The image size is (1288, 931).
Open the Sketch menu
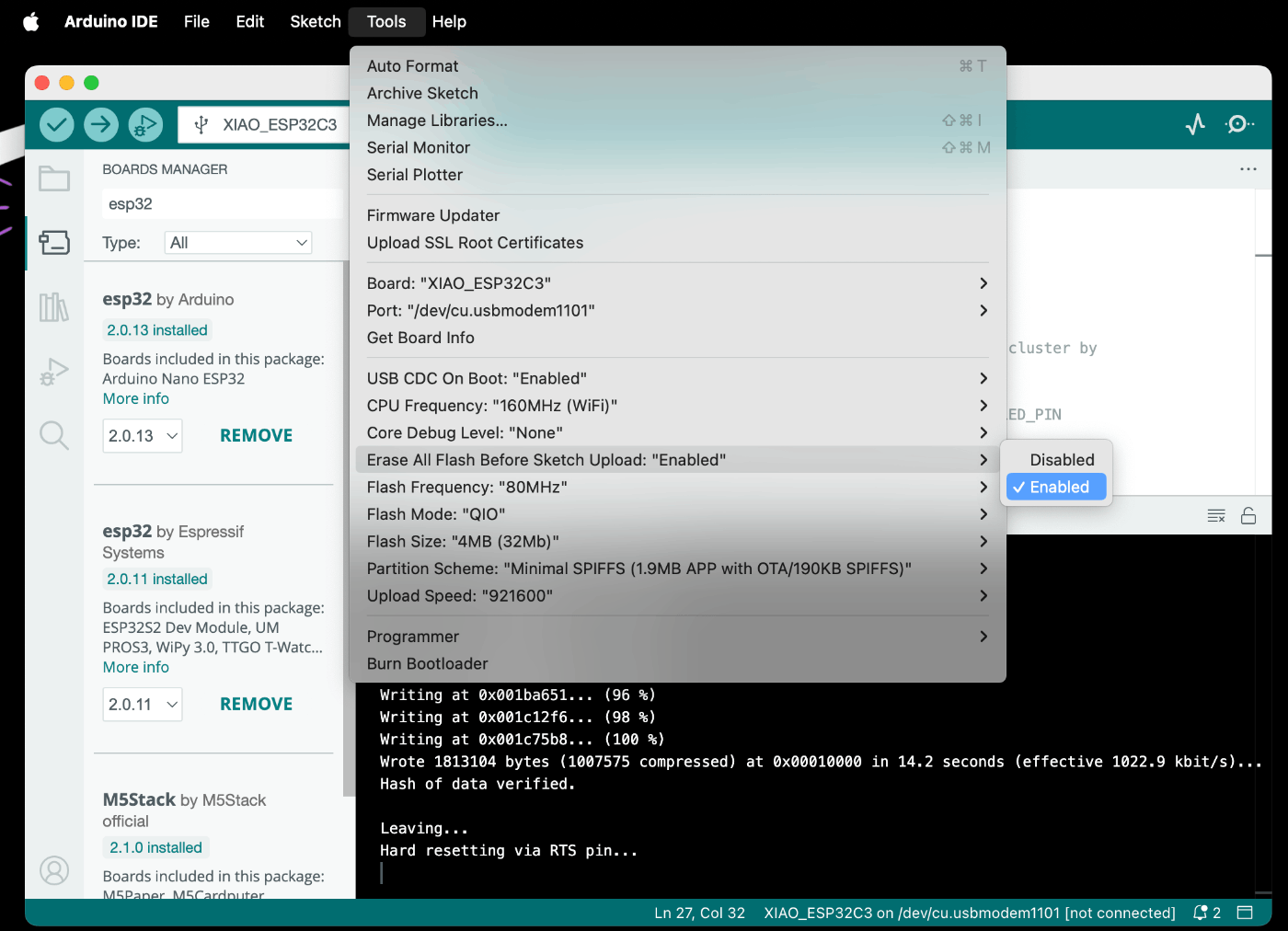pyautogui.click(x=315, y=21)
